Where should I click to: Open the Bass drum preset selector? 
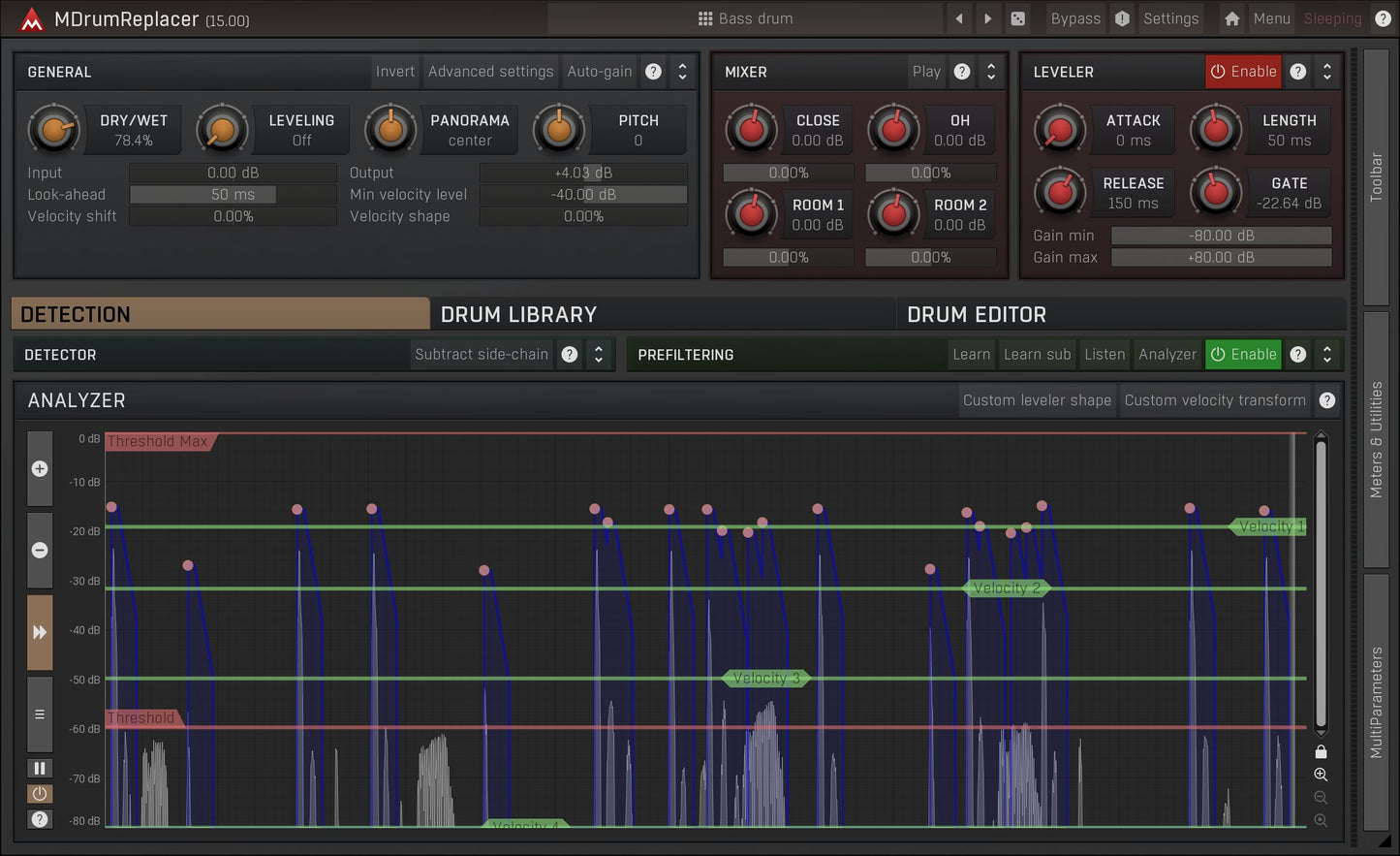[x=745, y=18]
